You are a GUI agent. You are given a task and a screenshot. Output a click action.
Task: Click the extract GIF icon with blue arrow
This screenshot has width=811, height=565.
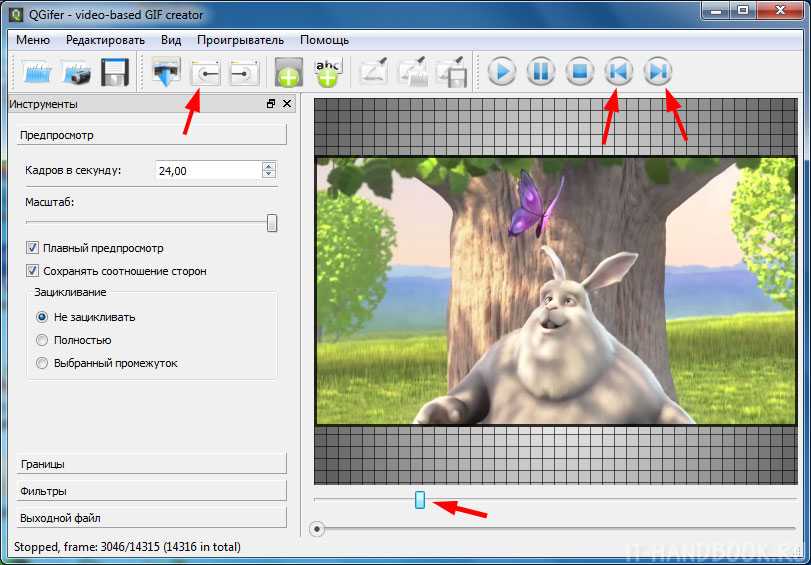pos(166,71)
